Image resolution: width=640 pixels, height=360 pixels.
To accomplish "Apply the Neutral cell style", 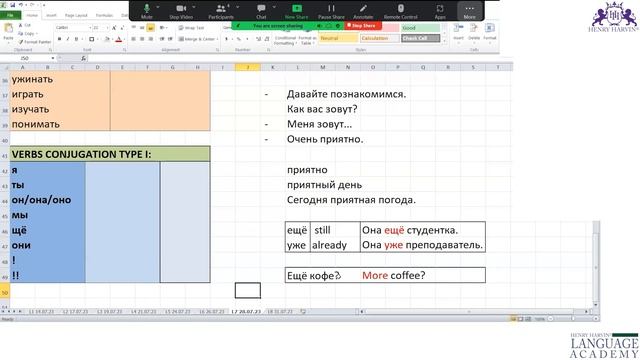I will [x=338, y=38].
